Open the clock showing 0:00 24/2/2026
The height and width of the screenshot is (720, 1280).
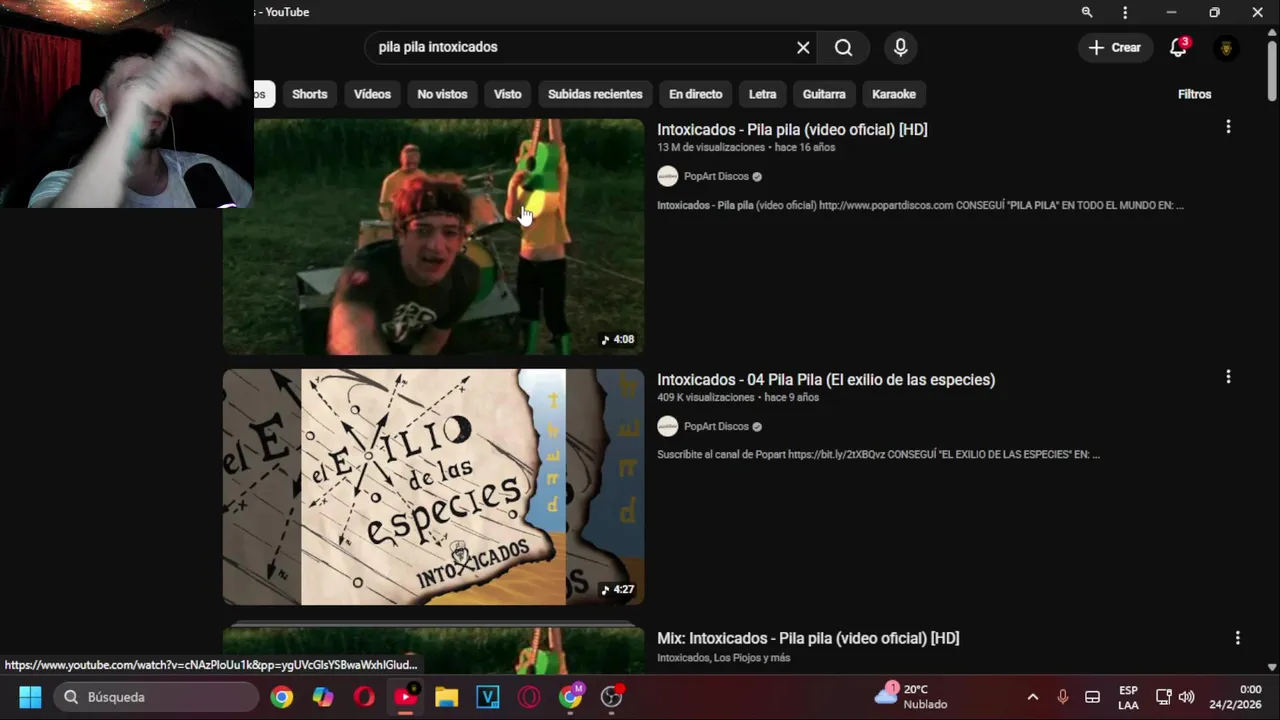(1235, 697)
